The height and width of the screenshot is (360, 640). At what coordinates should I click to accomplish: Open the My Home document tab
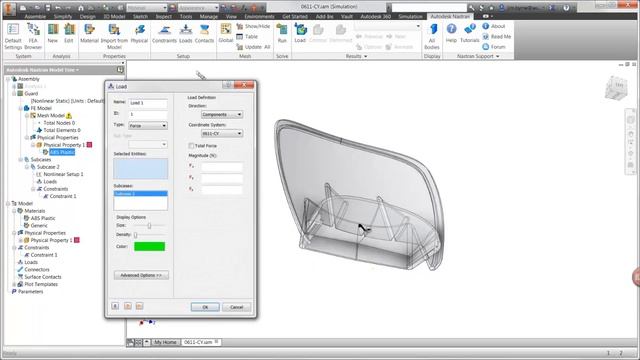point(165,342)
